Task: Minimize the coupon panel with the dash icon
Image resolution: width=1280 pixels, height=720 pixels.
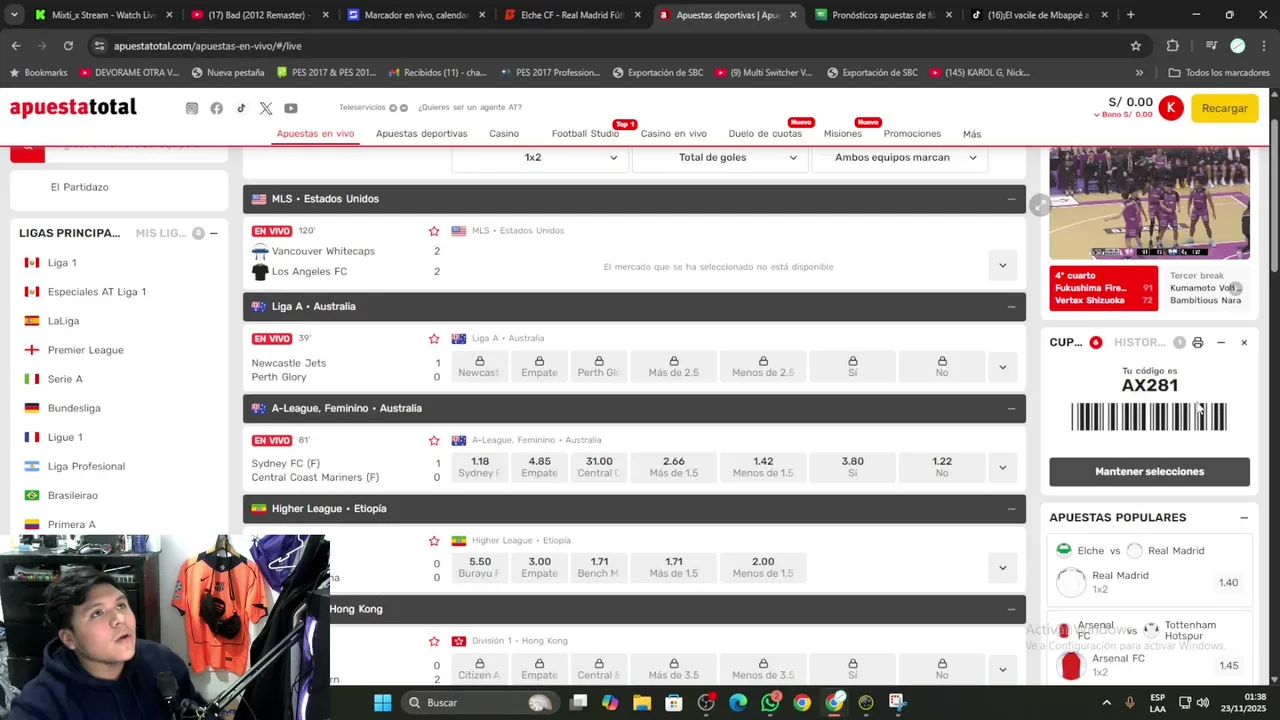Action: tap(1221, 342)
